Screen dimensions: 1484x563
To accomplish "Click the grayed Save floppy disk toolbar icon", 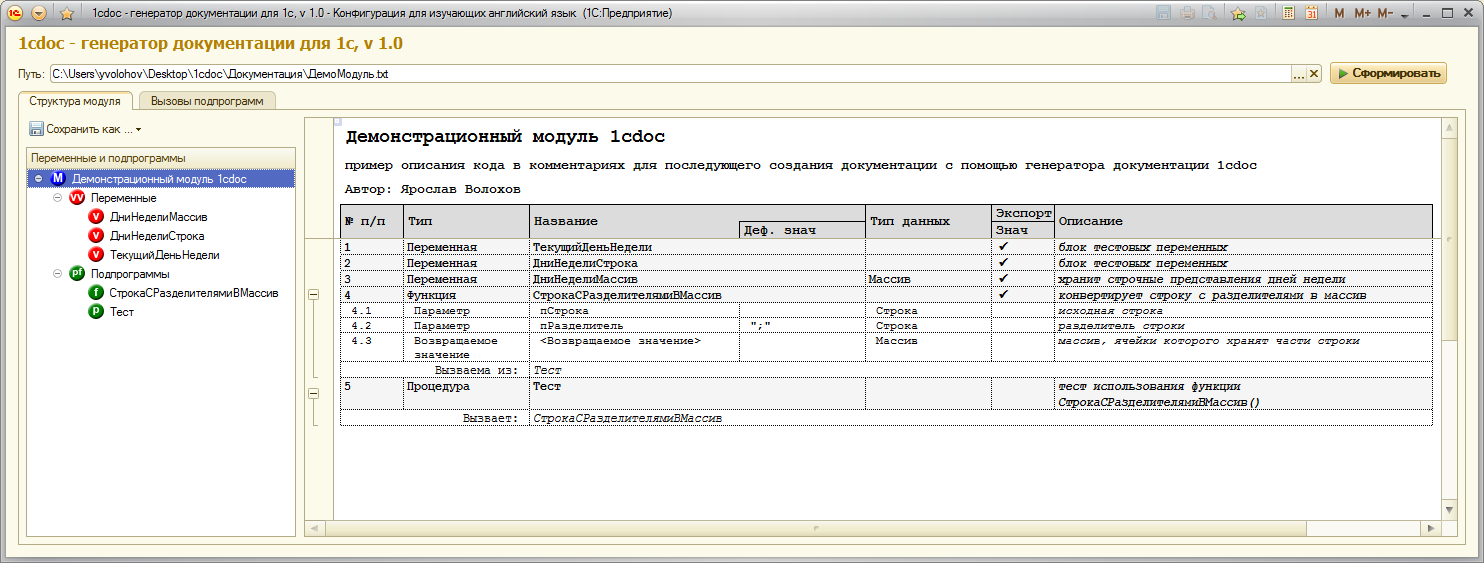I will click(x=1163, y=14).
